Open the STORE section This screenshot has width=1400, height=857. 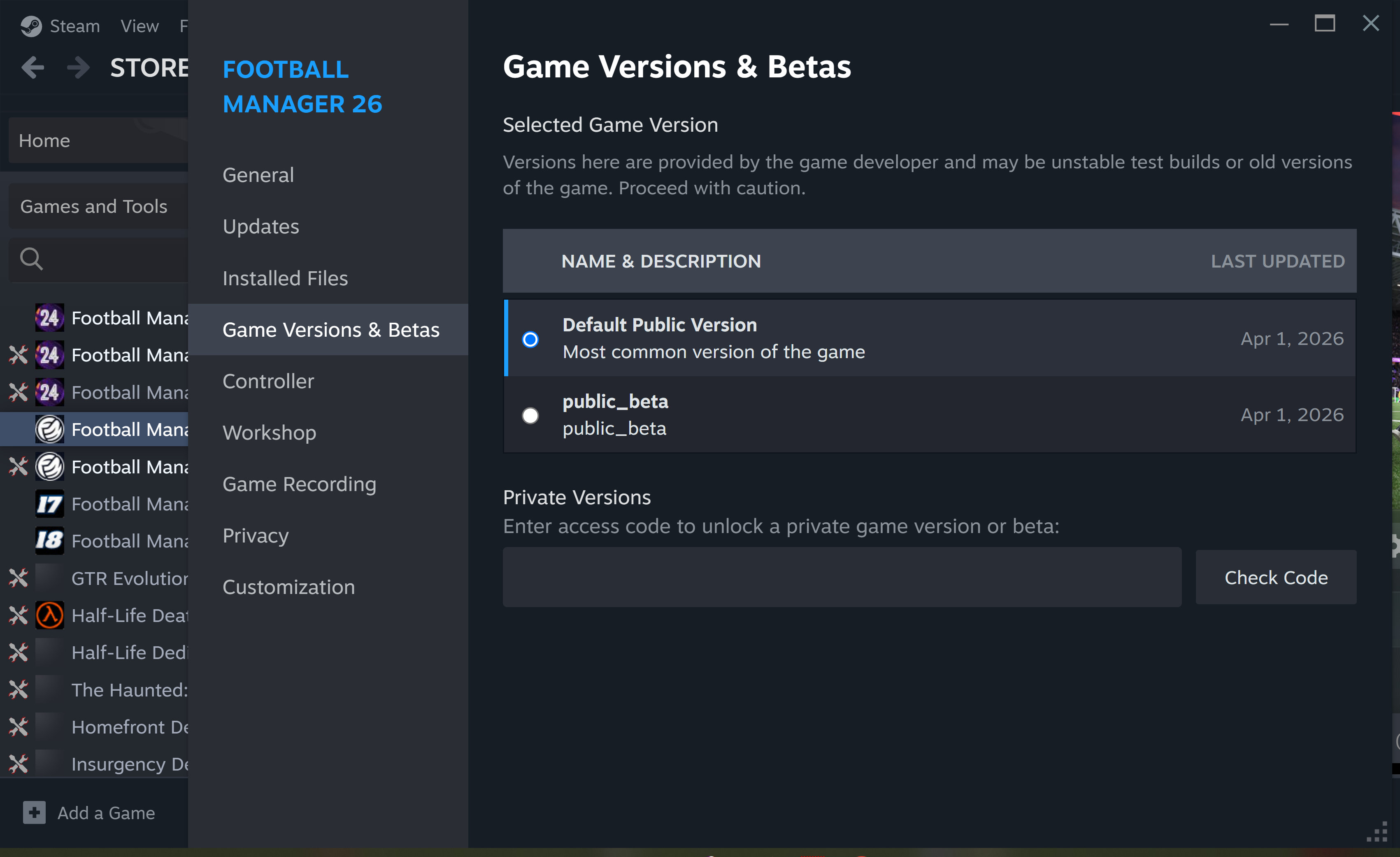pyautogui.click(x=149, y=68)
